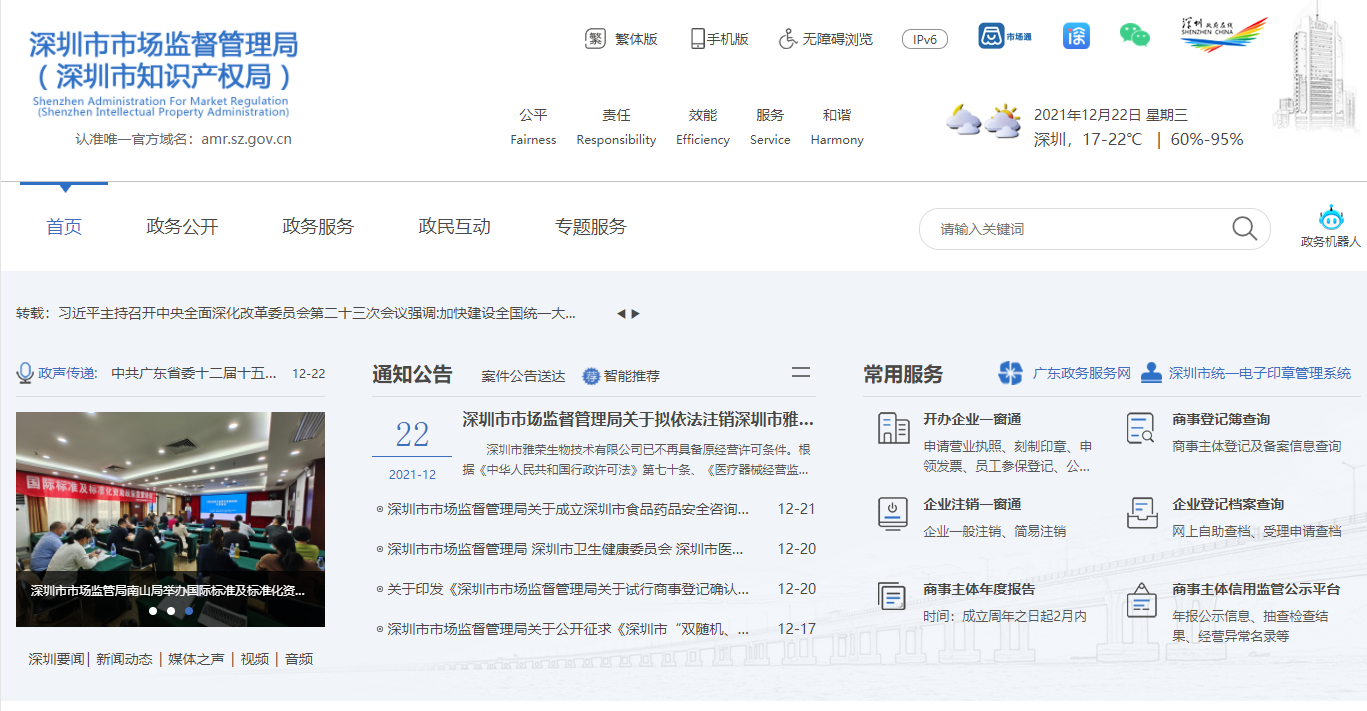Click the 商事登记簿查询 service icon
The image size is (1367, 711).
pyautogui.click(x=1141, y=427)
